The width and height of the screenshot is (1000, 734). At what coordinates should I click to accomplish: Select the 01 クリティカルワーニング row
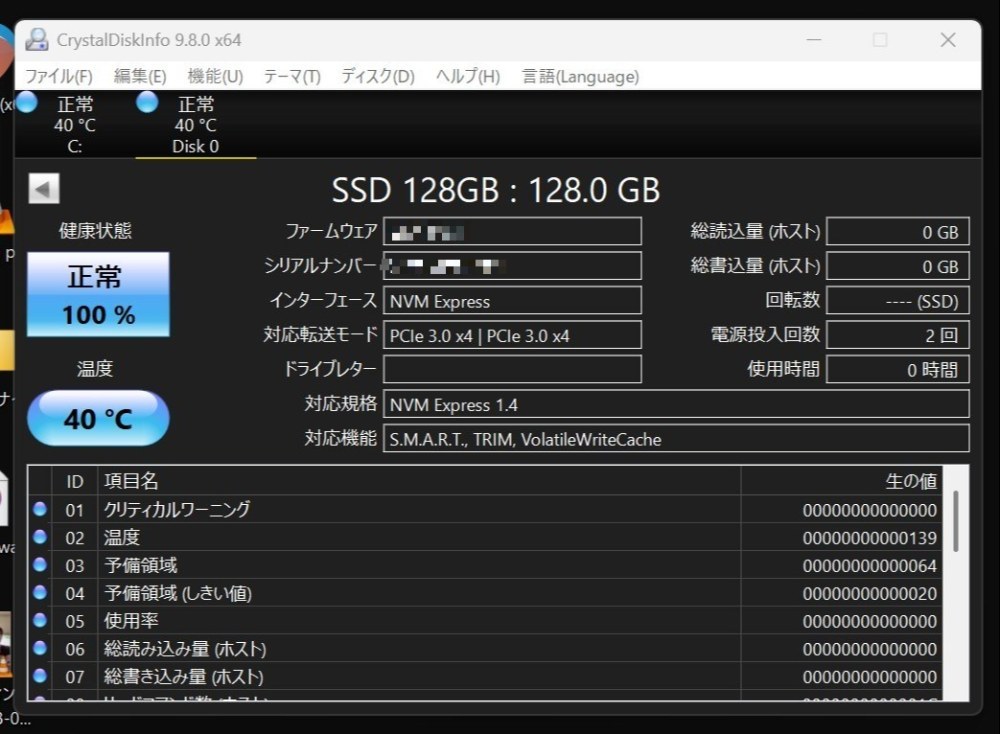click(485, 510)
